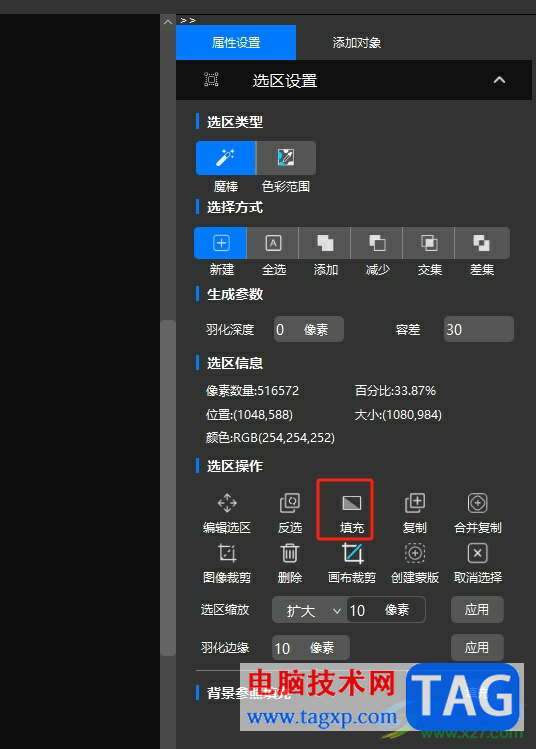Click the Canvas Crop (画布裁剪) icon
536x749 pixels.
tap(352, 553)
